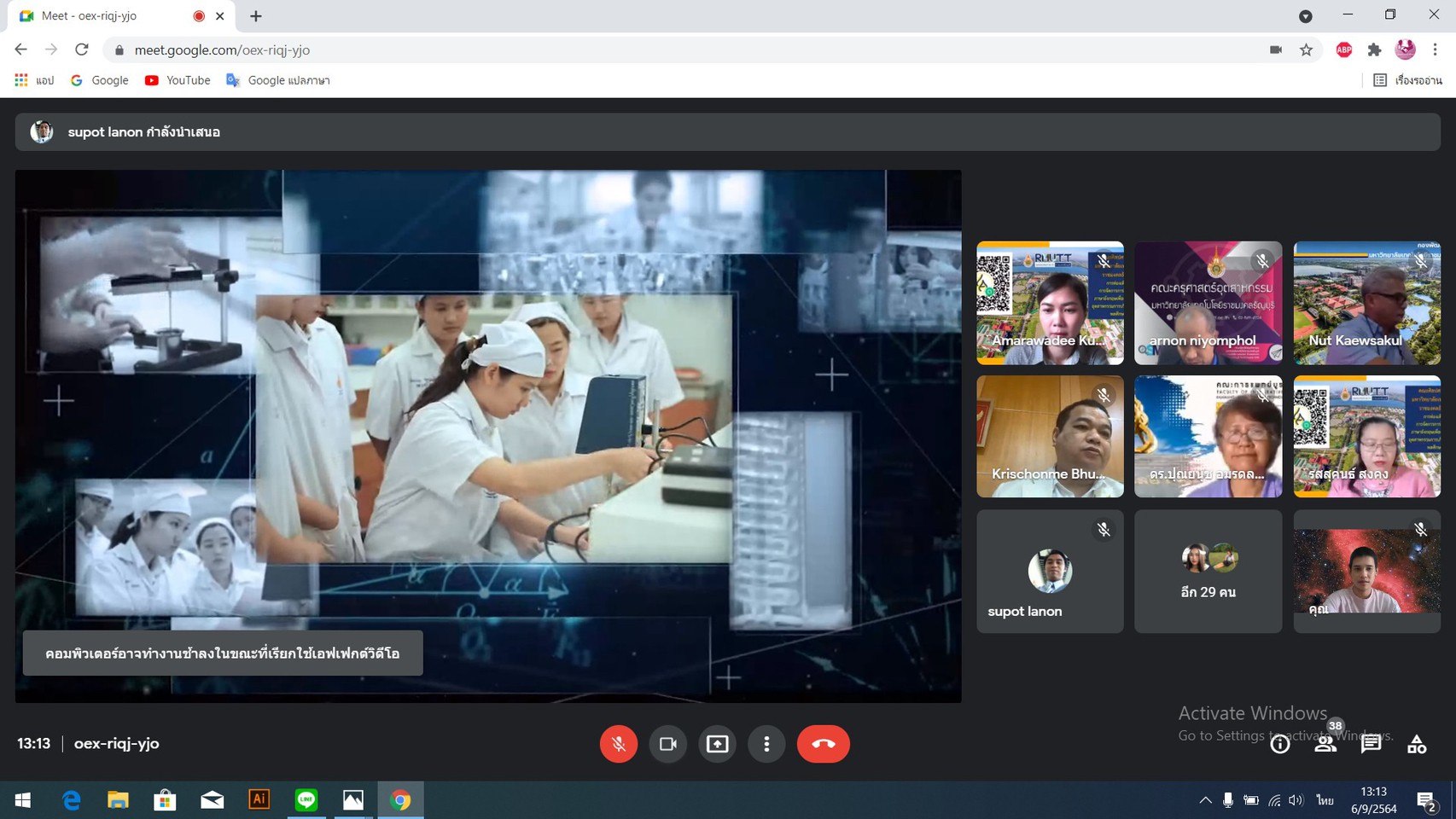Open a new browser tab
The height and width of the screenshot is (819, 1456).
tap(256, 15)
